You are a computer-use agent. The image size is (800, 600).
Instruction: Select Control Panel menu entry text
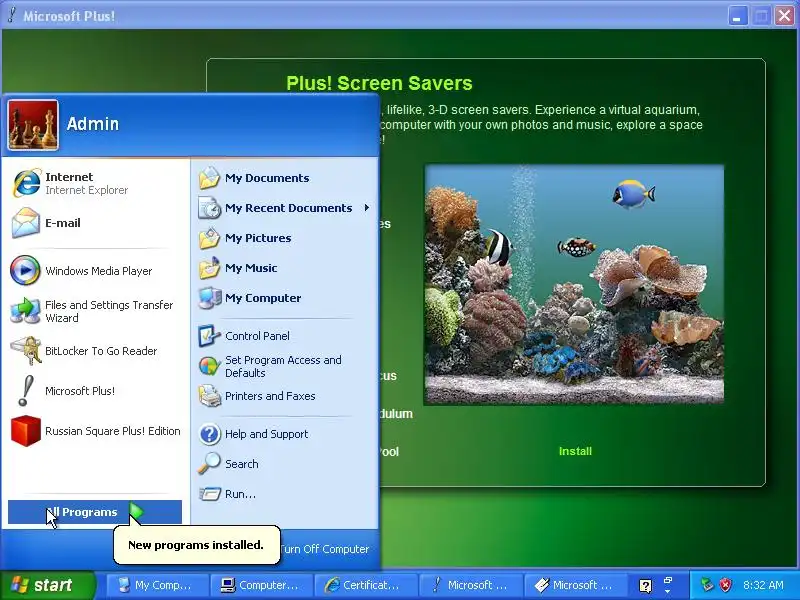257,336
